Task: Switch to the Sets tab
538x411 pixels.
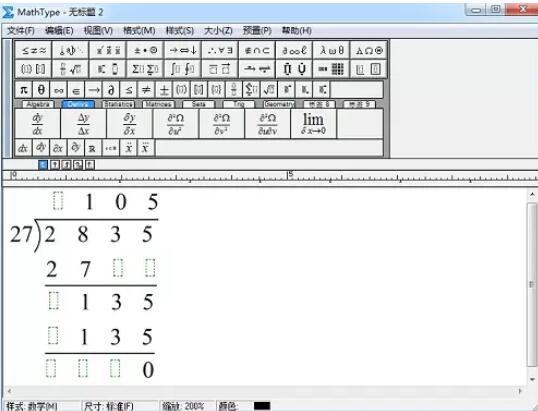Action: [x=199, y=104]
